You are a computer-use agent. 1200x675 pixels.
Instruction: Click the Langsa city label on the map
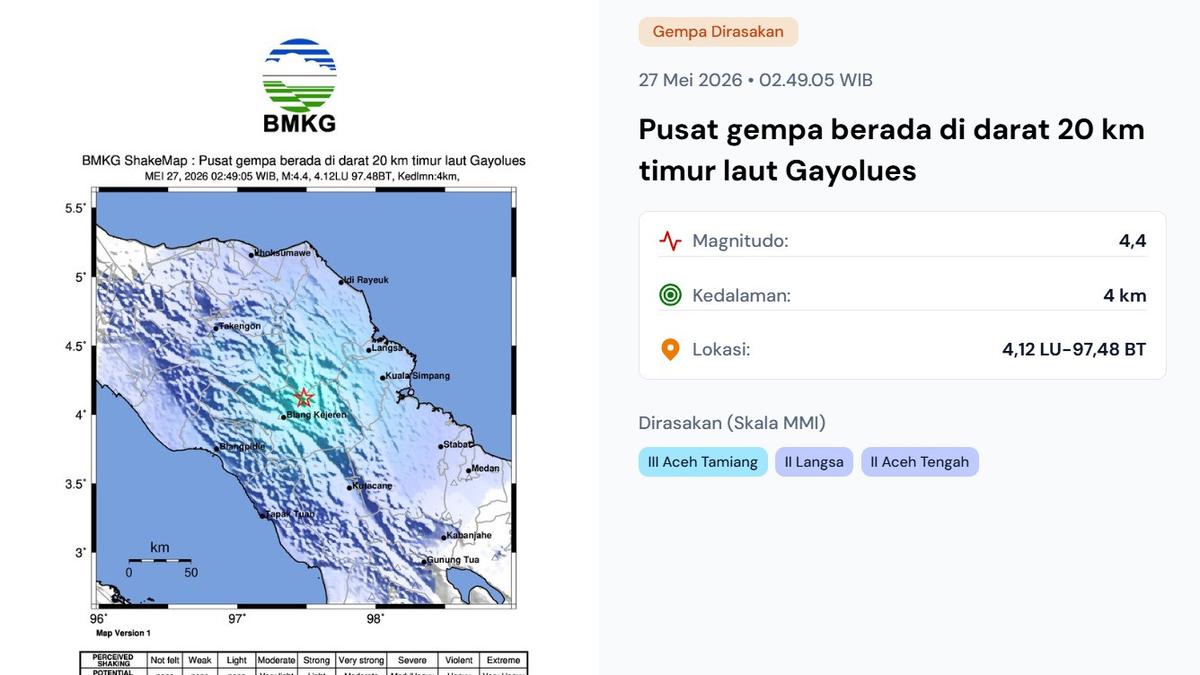tap(388, 348)
